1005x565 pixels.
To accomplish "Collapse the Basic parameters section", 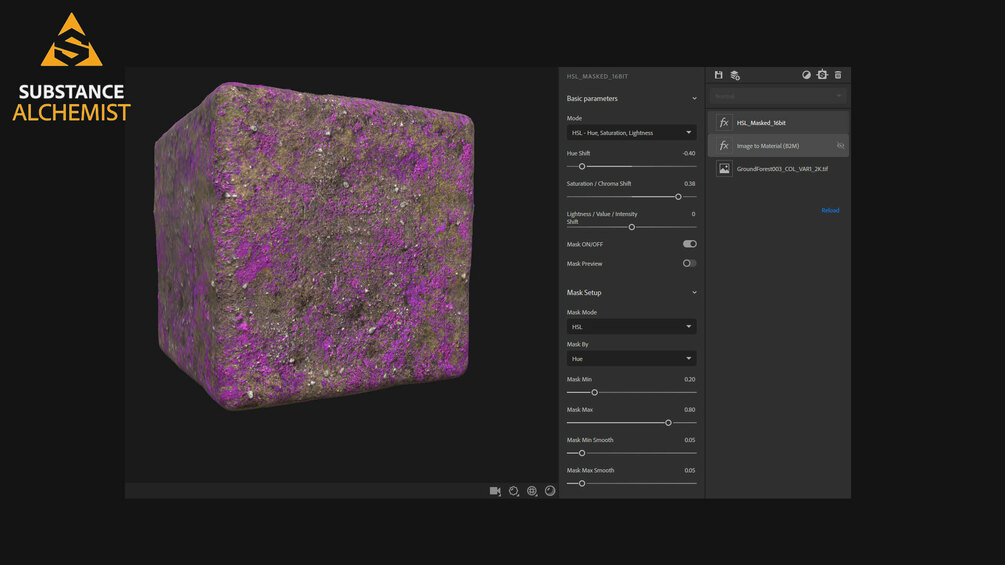I will coord(694,99).
